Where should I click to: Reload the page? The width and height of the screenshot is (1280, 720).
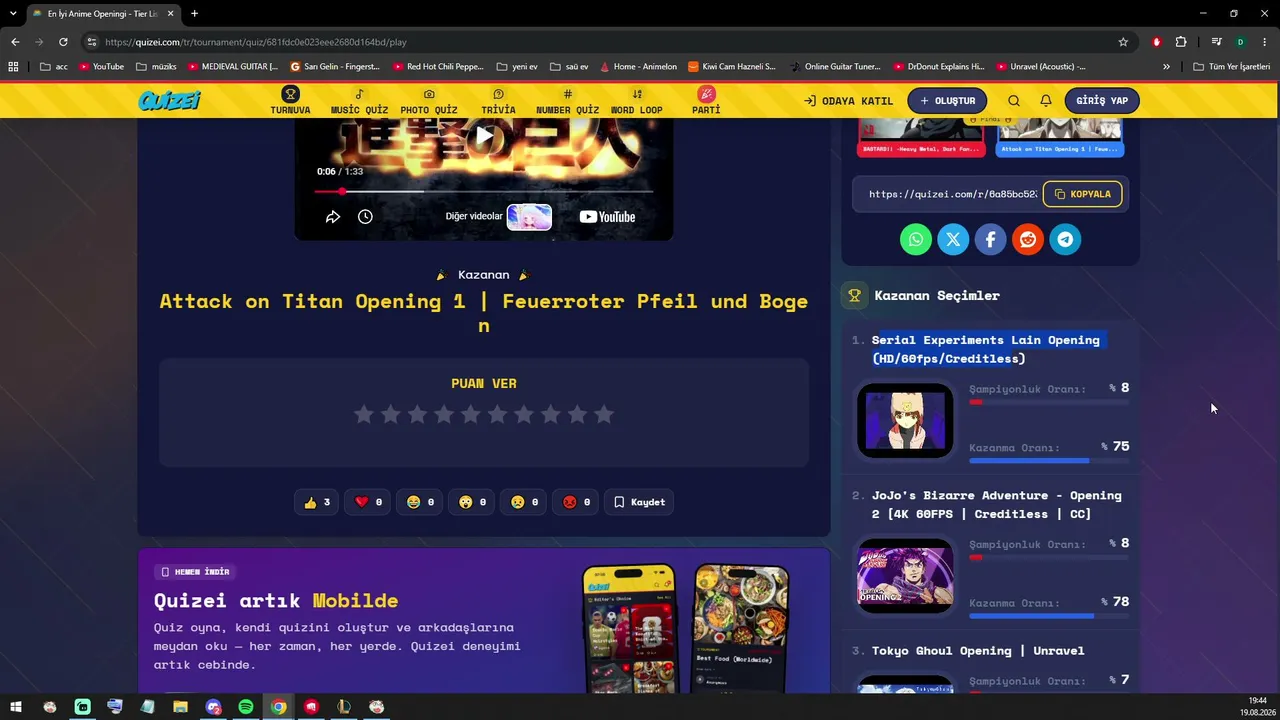click(x=63, y=42)
